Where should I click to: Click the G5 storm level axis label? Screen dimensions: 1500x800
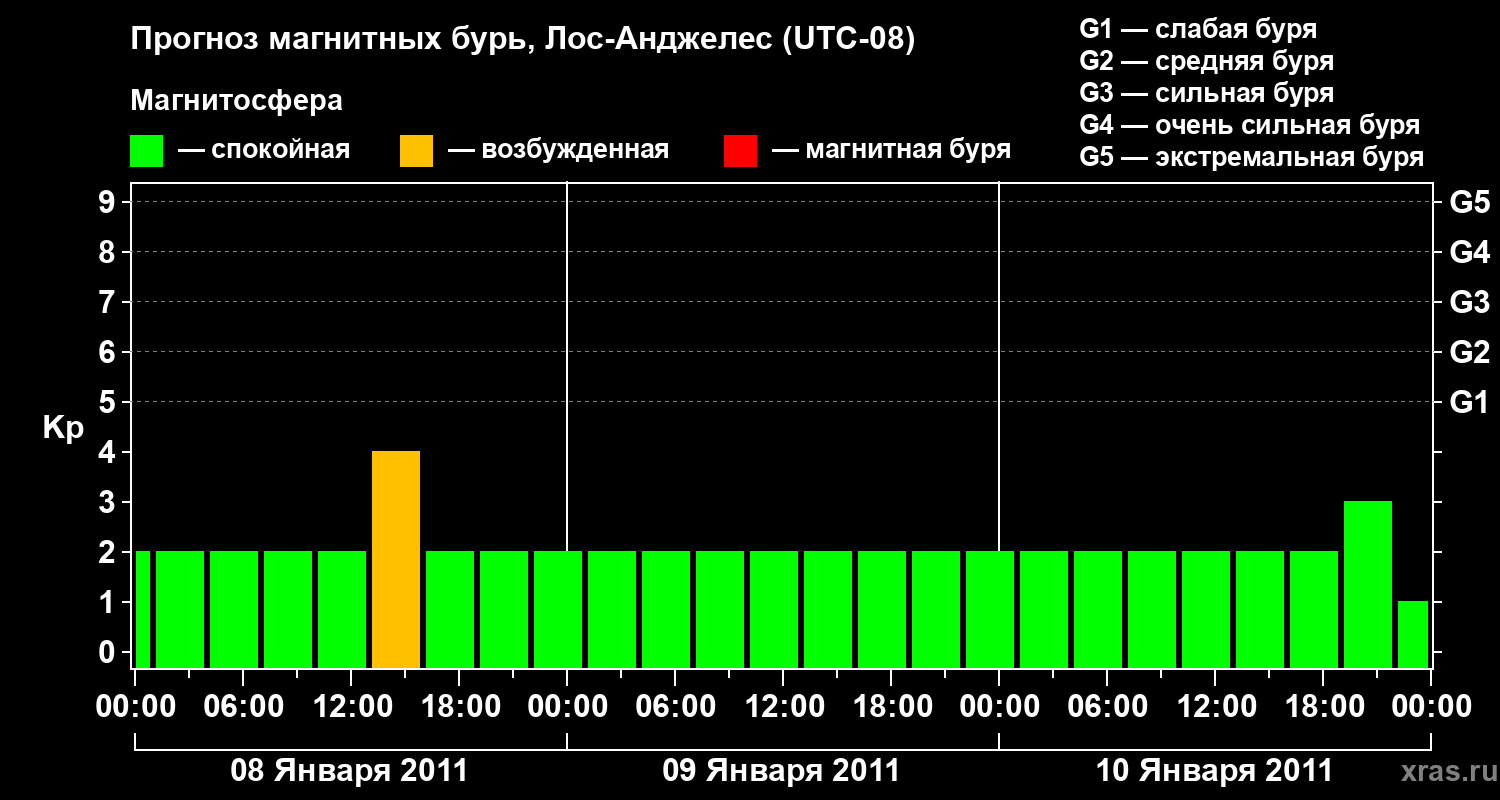click(1469, 202)
